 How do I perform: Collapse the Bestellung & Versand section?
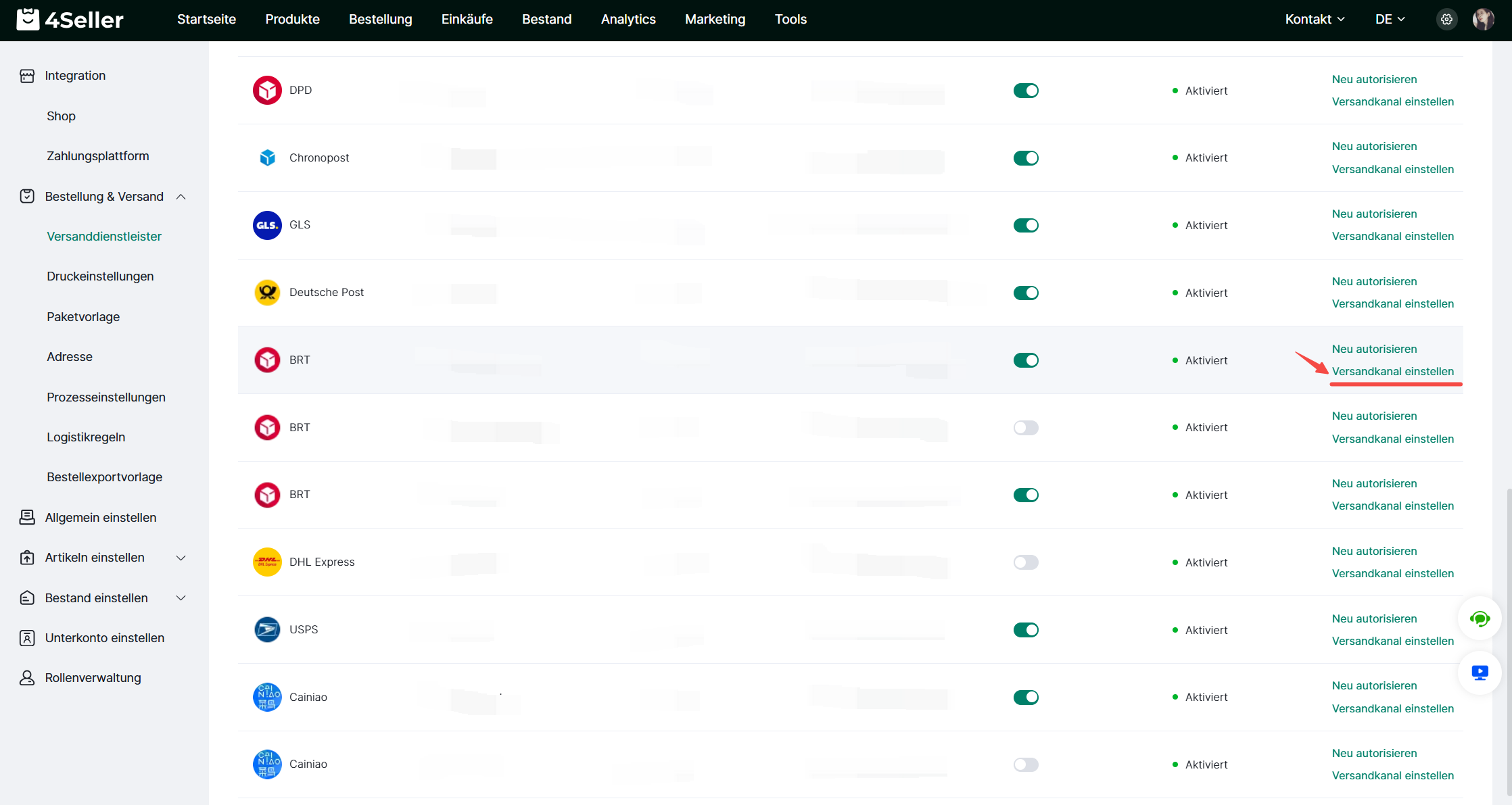coord(181,197)
